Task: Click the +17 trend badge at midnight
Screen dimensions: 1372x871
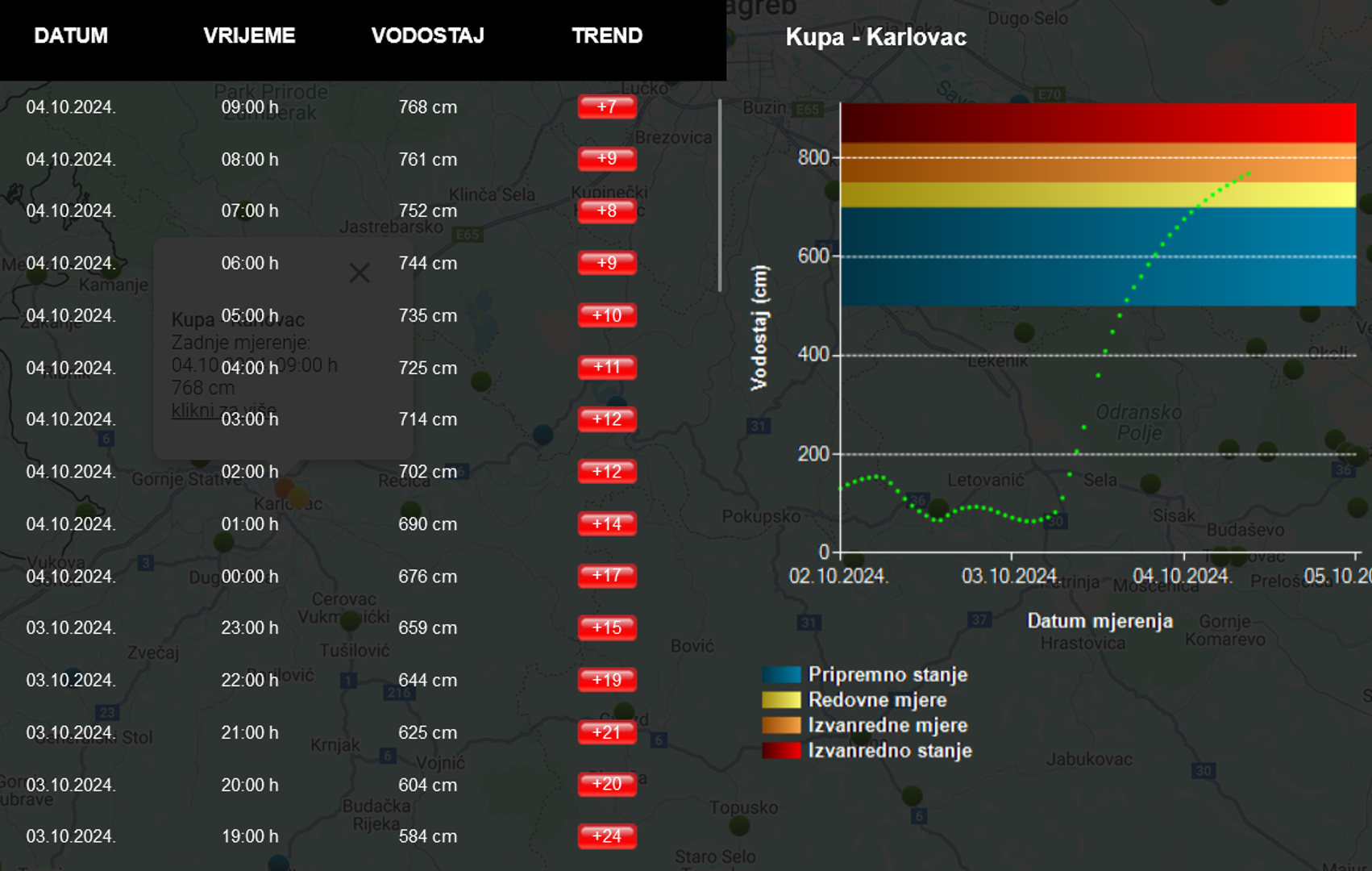Action: pos(606,576)
